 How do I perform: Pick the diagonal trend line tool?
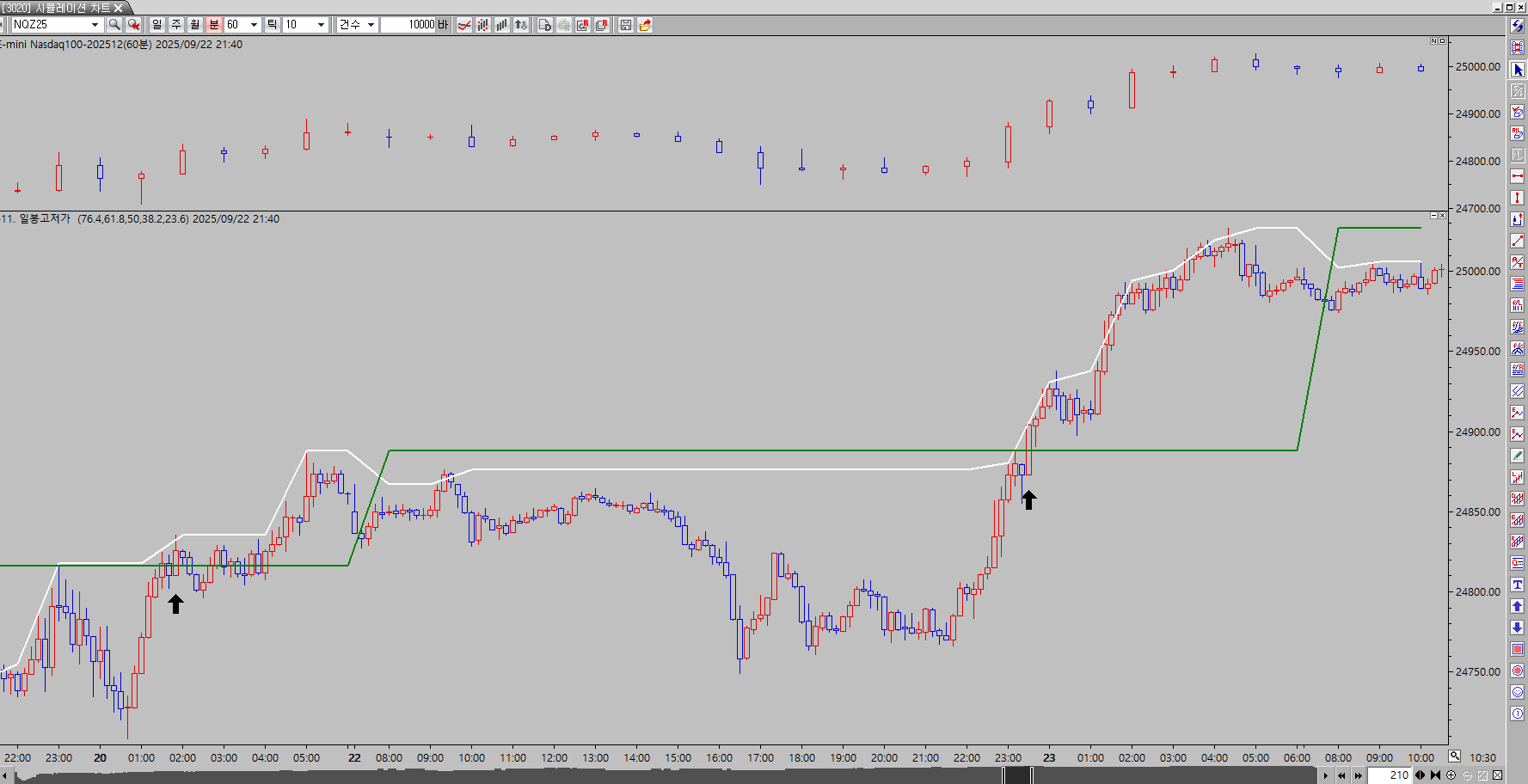pyautogui.click(x=1518, y=241)
